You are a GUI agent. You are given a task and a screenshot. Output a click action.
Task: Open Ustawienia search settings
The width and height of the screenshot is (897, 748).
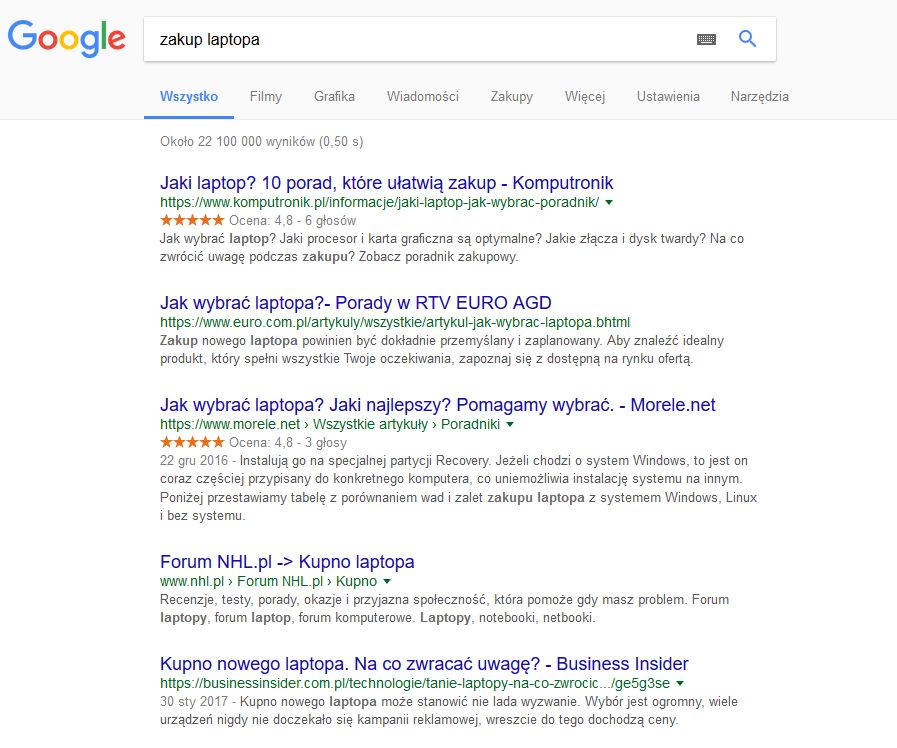tap(668, 96)
